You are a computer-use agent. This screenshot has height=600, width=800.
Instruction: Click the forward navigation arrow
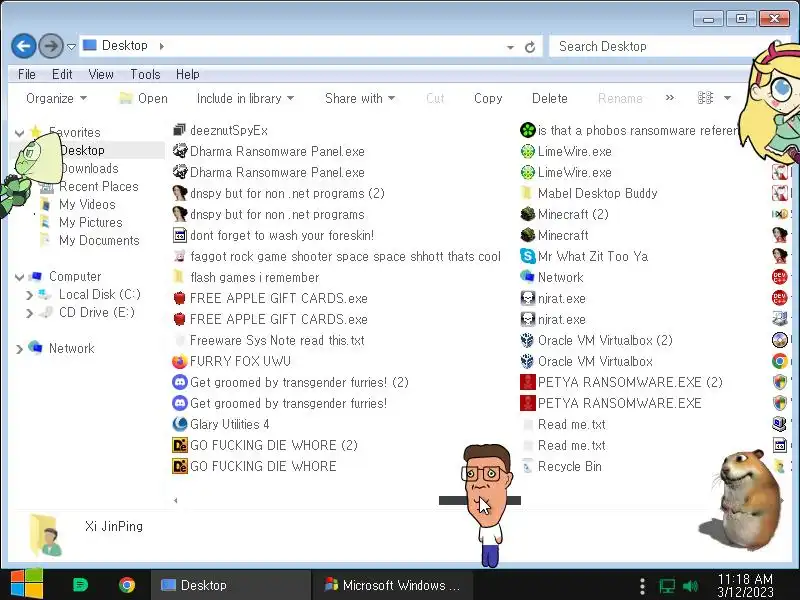(51, 46)
